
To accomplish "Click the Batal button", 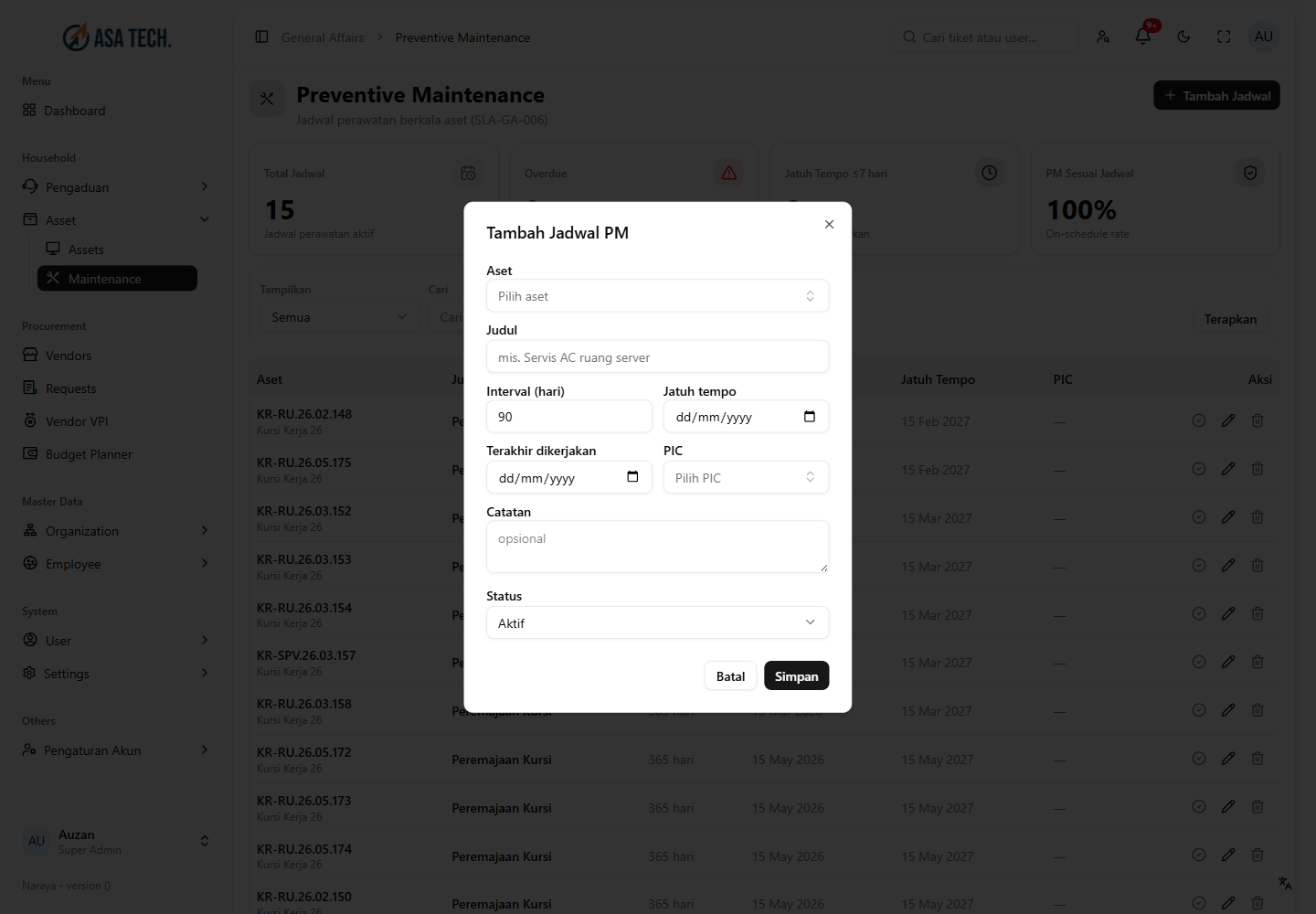I will (730, 676).
